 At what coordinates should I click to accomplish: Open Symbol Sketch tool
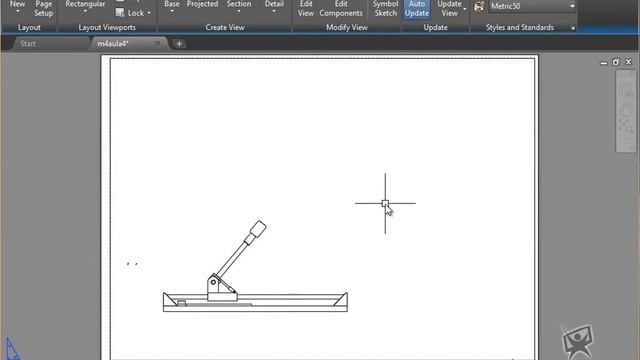385,9
